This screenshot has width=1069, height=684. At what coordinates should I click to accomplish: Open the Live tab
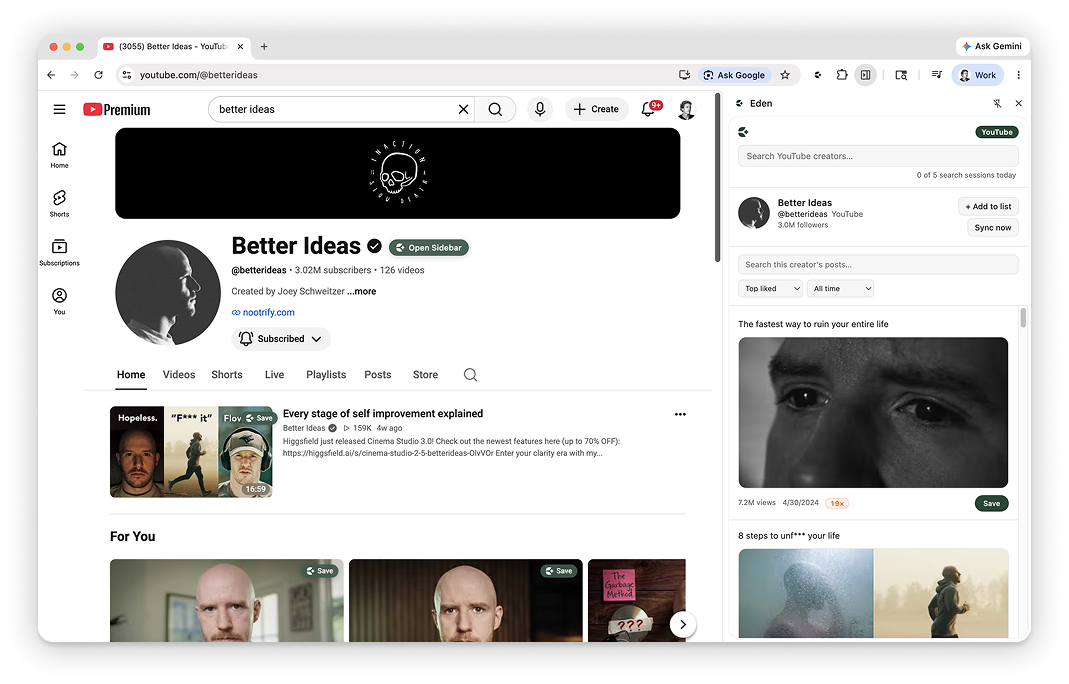[x=274, y=374]
